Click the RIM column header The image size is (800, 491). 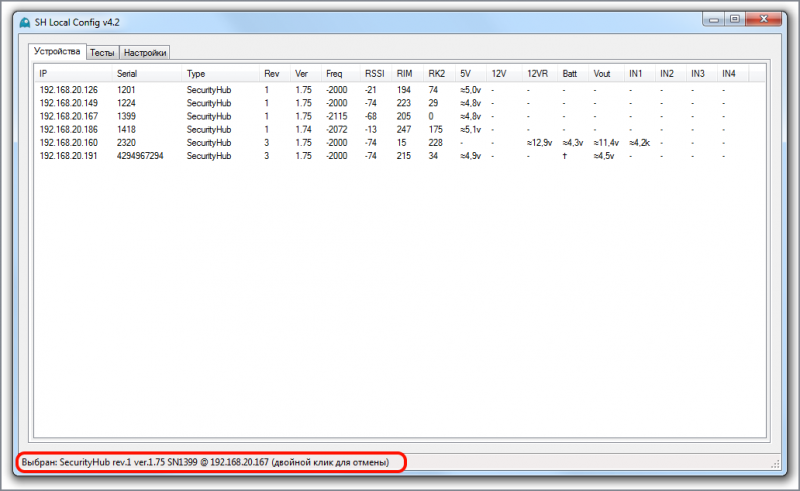(x=407, y=73)
